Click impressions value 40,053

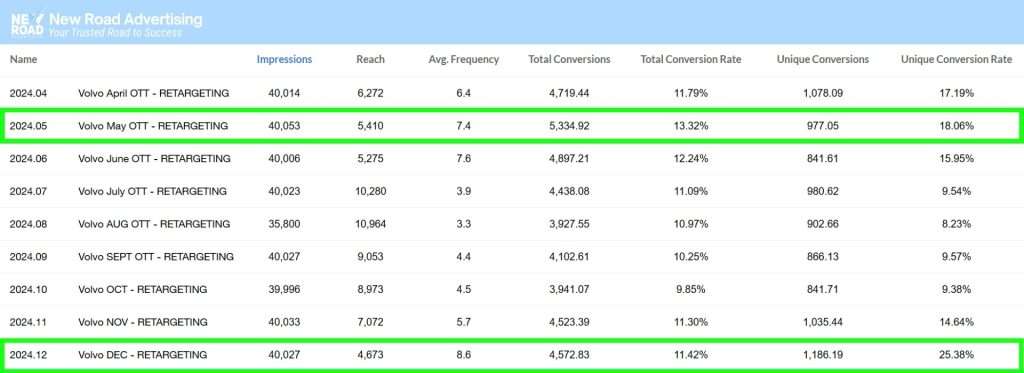284,126
